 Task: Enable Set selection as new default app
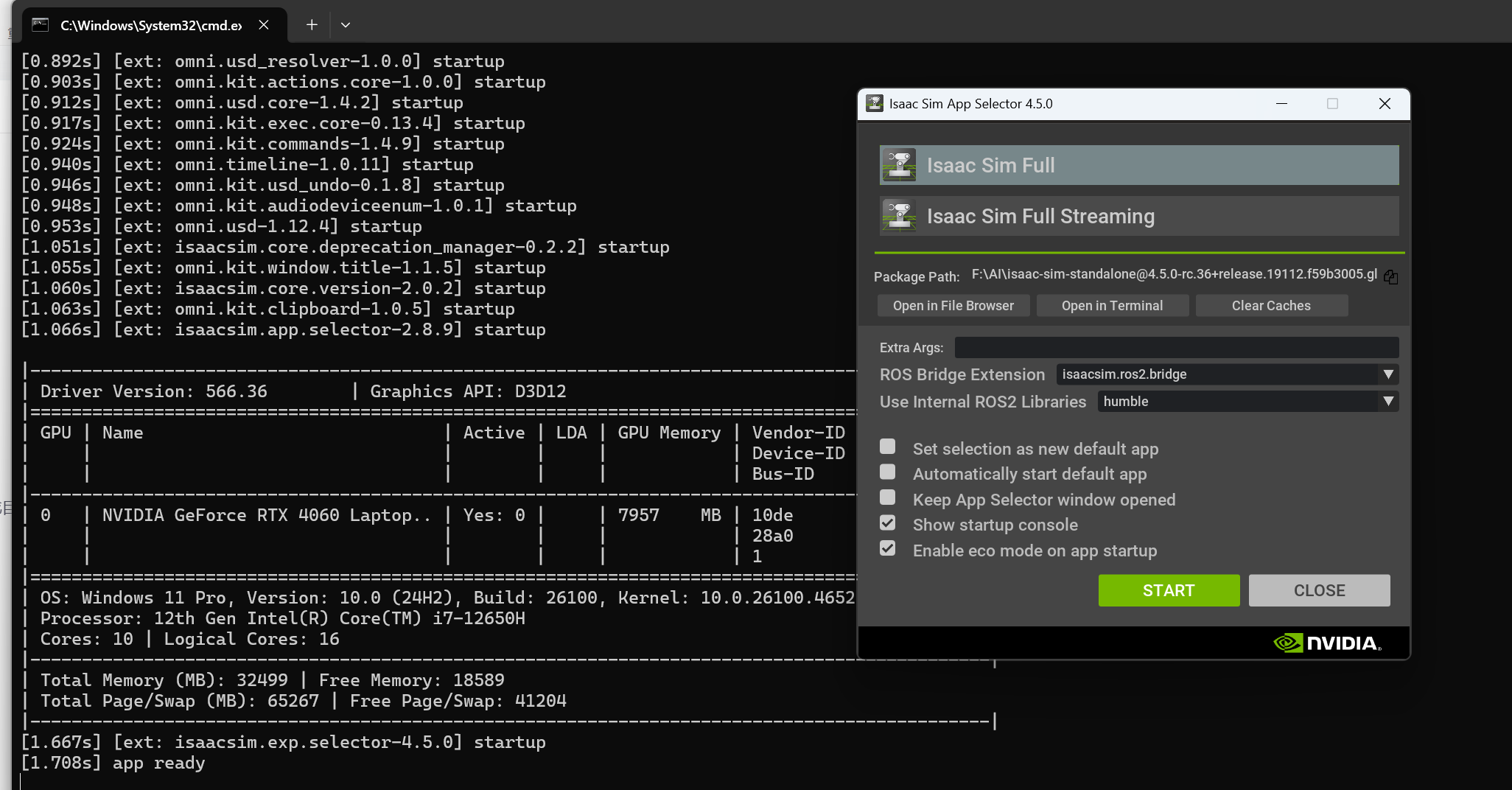click(x=888, y=447)
